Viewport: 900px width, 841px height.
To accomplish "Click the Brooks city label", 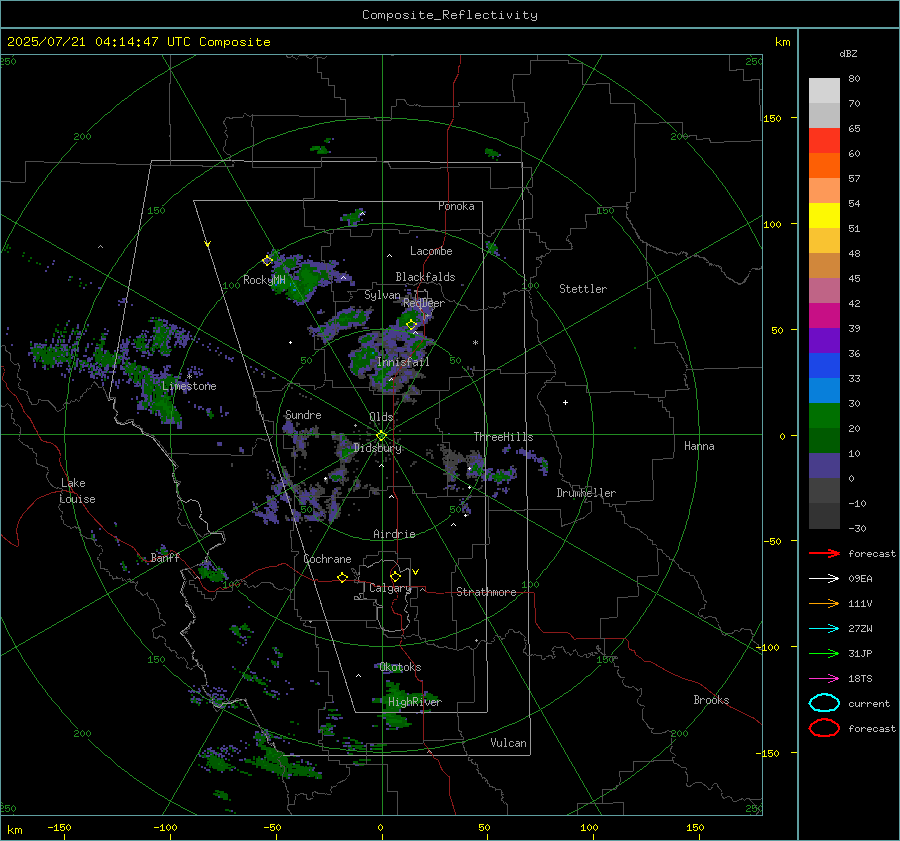I will 711,700.
